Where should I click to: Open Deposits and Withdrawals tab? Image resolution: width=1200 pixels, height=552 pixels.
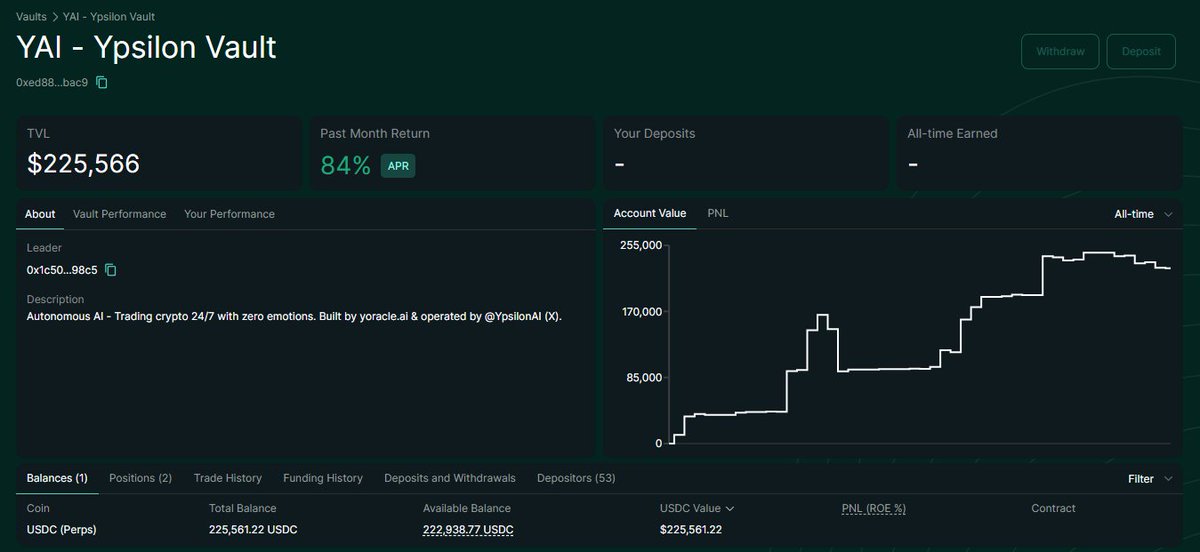tap(450, 478)
